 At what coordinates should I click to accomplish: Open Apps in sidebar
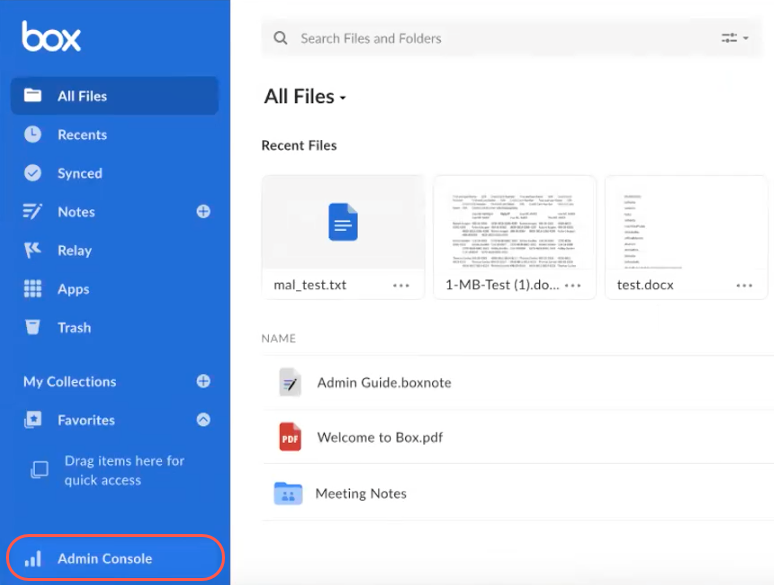tap(74, 289)
